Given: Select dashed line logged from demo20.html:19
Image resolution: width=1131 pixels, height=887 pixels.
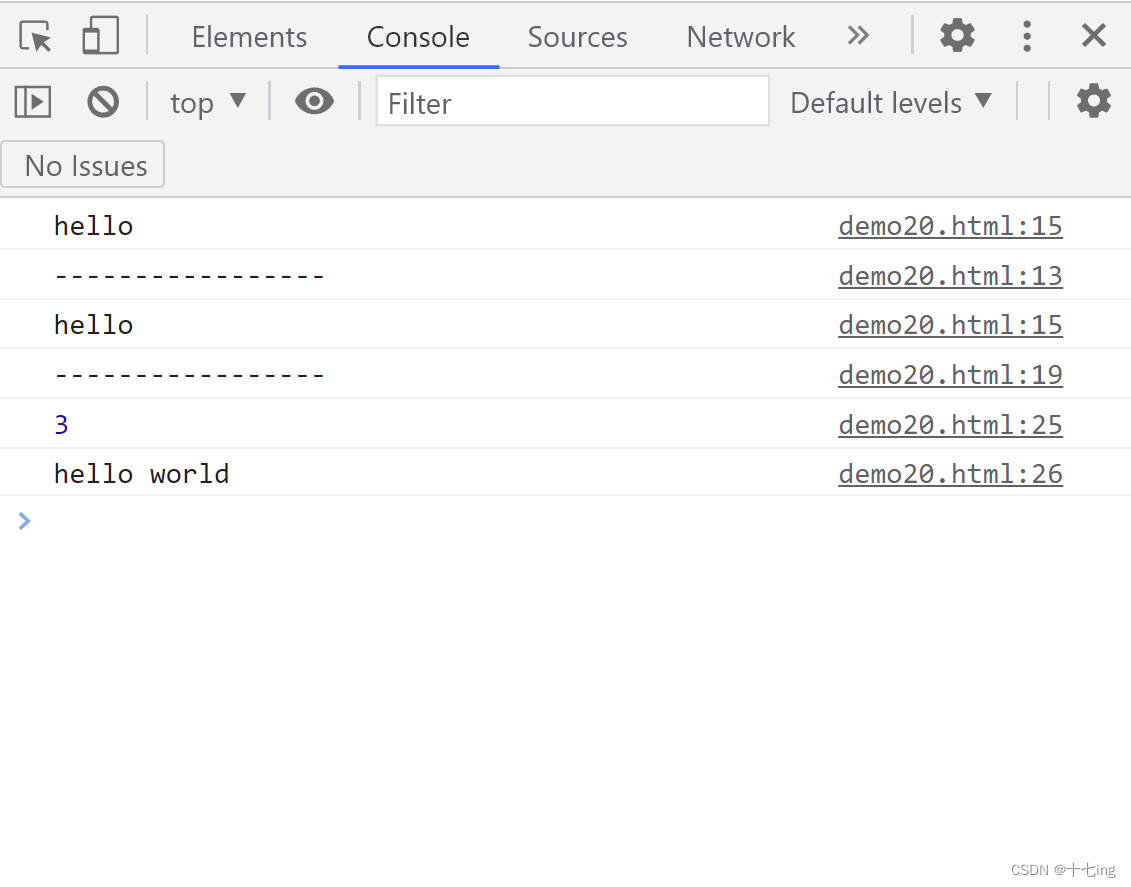Looking at the screenshot, I should [190, 374].
